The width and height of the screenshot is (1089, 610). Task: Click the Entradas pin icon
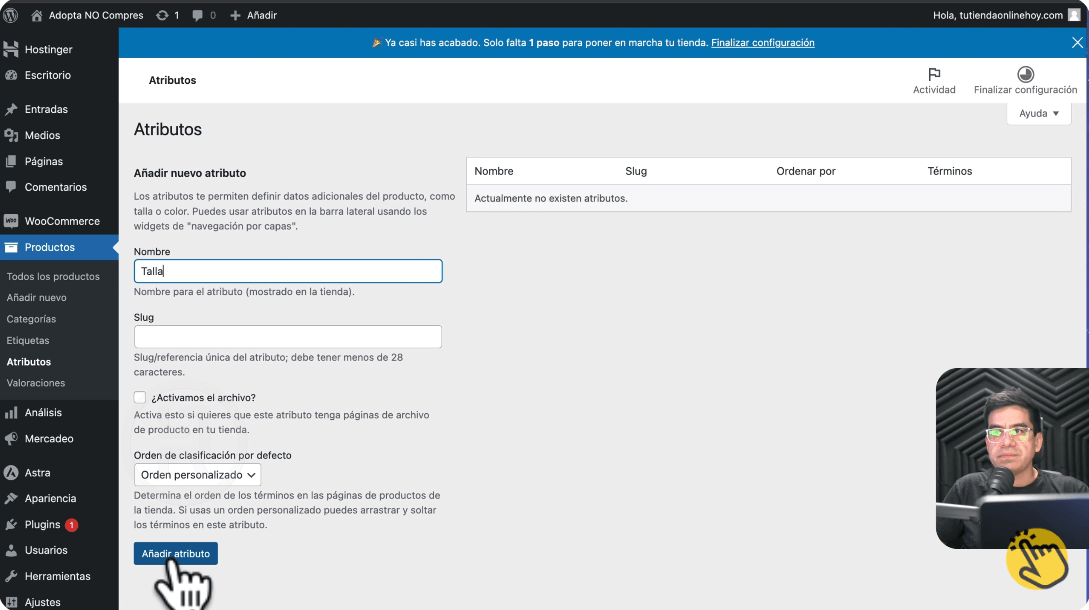(x=11, y=109)
